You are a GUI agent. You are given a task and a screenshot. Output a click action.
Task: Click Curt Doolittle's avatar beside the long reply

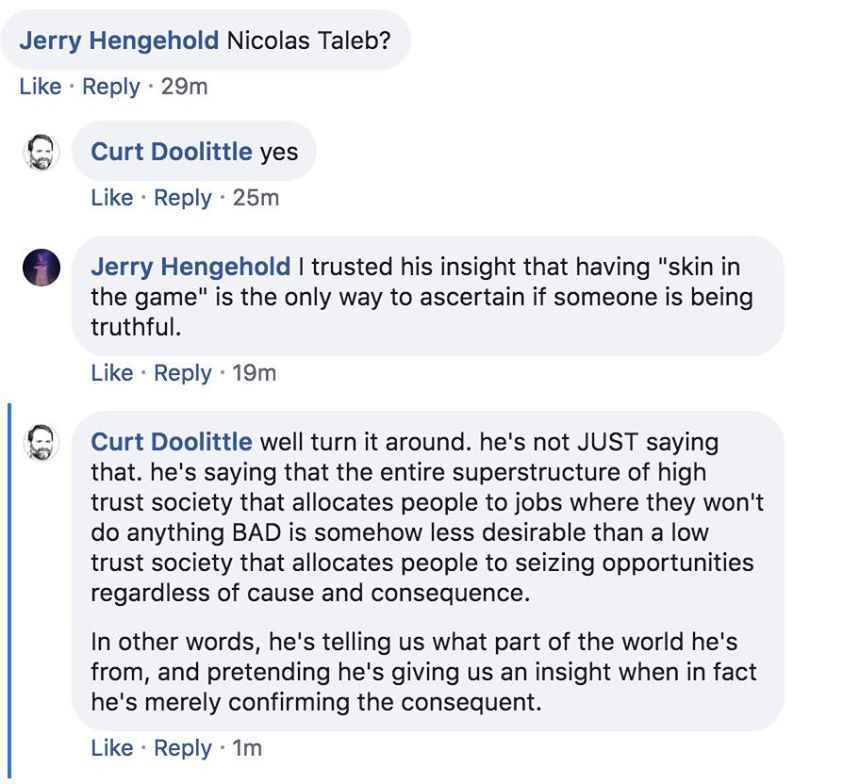(41, 442)
